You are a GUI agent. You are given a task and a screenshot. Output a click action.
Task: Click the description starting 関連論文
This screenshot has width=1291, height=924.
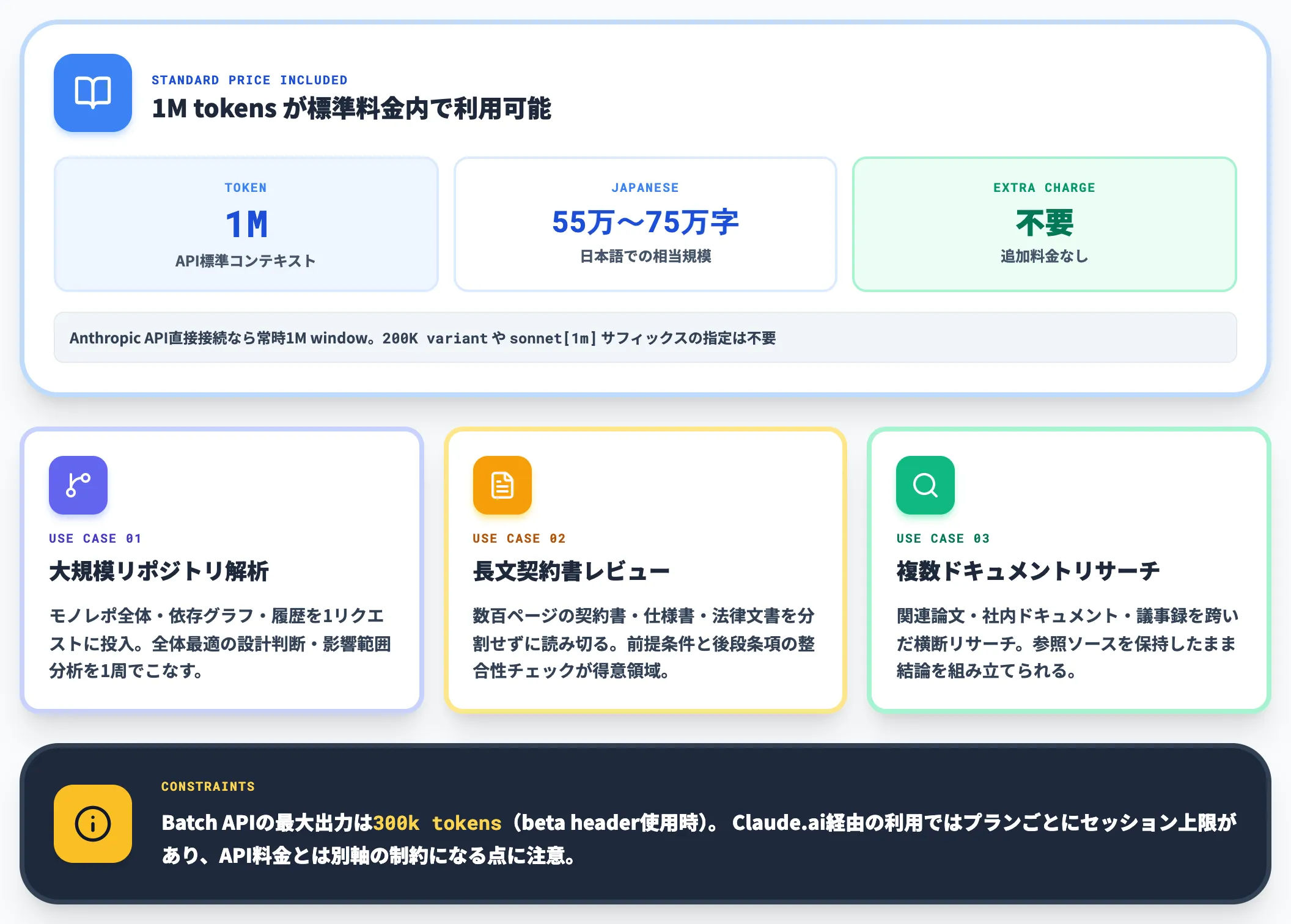tap(1067, 643)
